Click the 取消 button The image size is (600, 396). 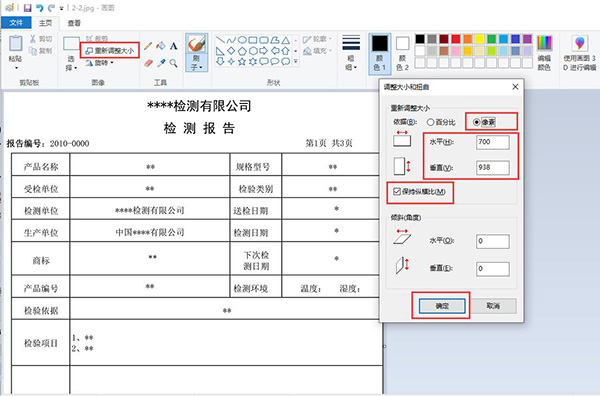pos(494,306)
